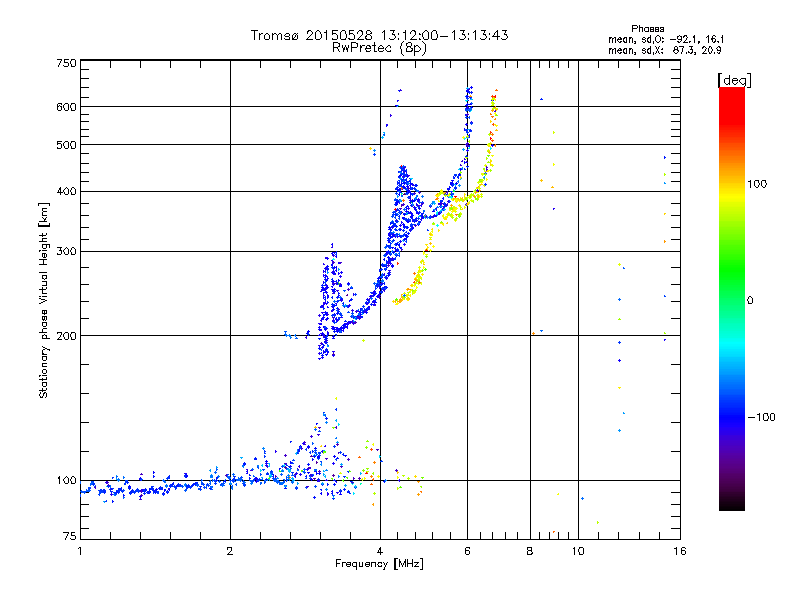Click the '[deg]' colorbar unit label

(734, 80)
